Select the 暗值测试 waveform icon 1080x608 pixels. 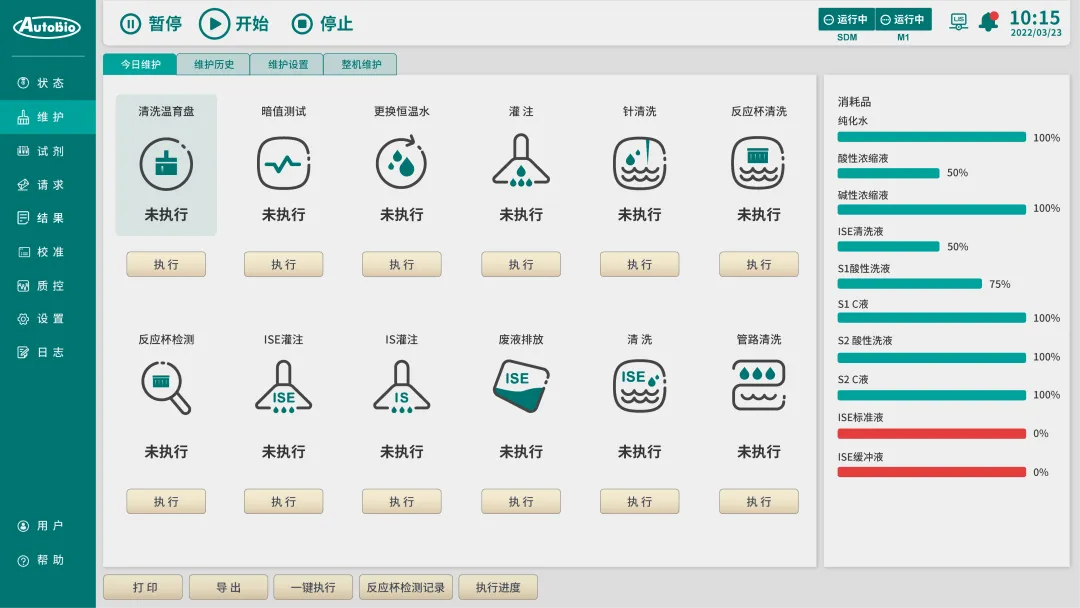(x=283, y=164)
